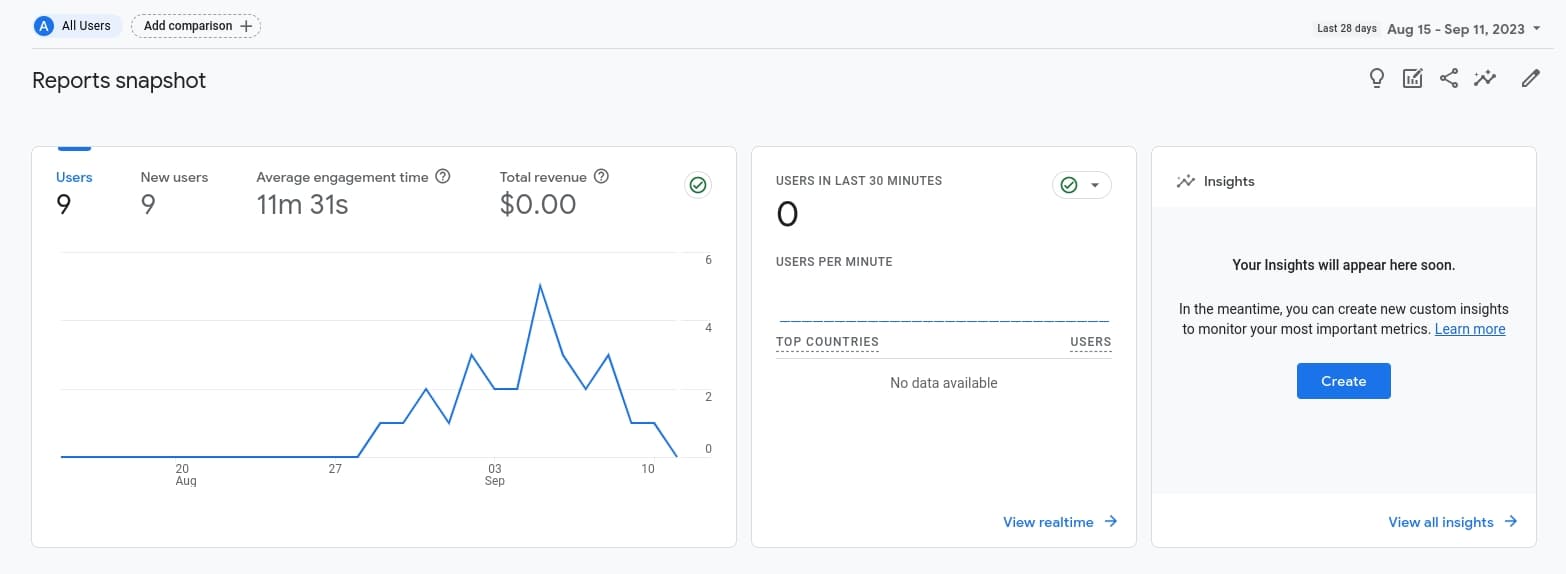
Task: Open the date range dropdown
Action: click(1463, 29)
